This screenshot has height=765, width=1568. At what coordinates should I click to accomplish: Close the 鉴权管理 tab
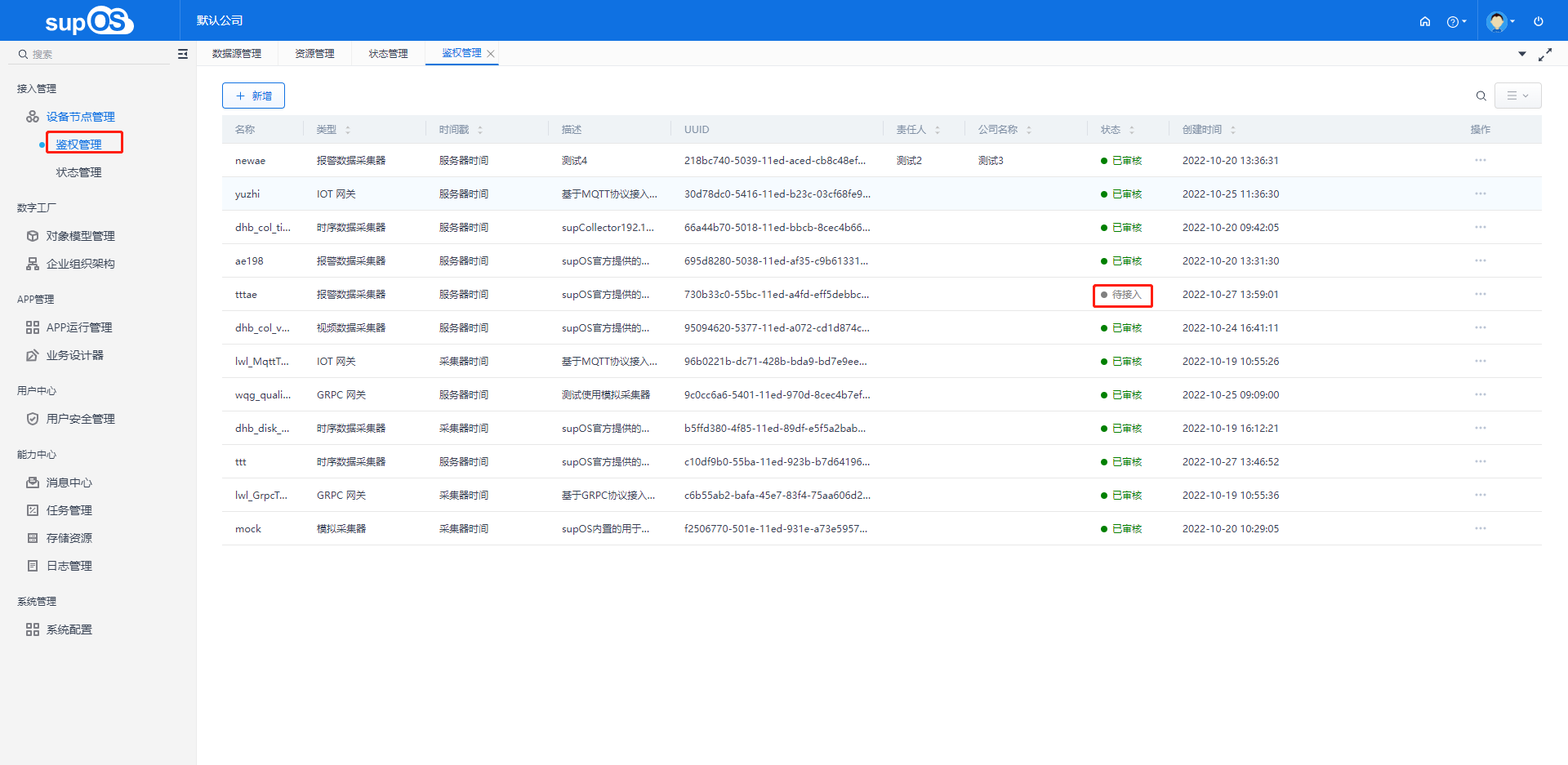pyautogui.click(x=491, y=54)
